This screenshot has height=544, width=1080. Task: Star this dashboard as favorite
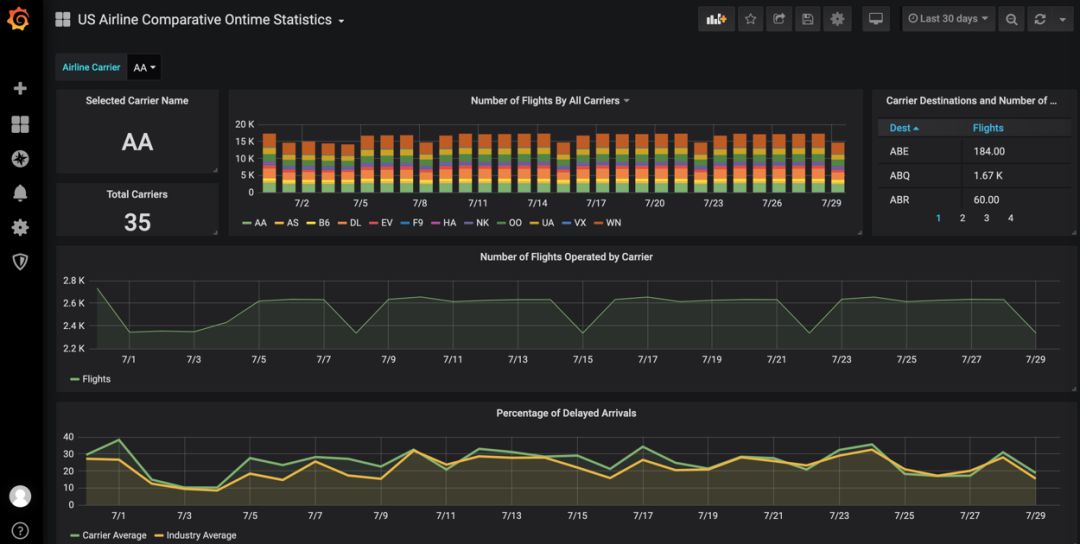coord(751,19)
